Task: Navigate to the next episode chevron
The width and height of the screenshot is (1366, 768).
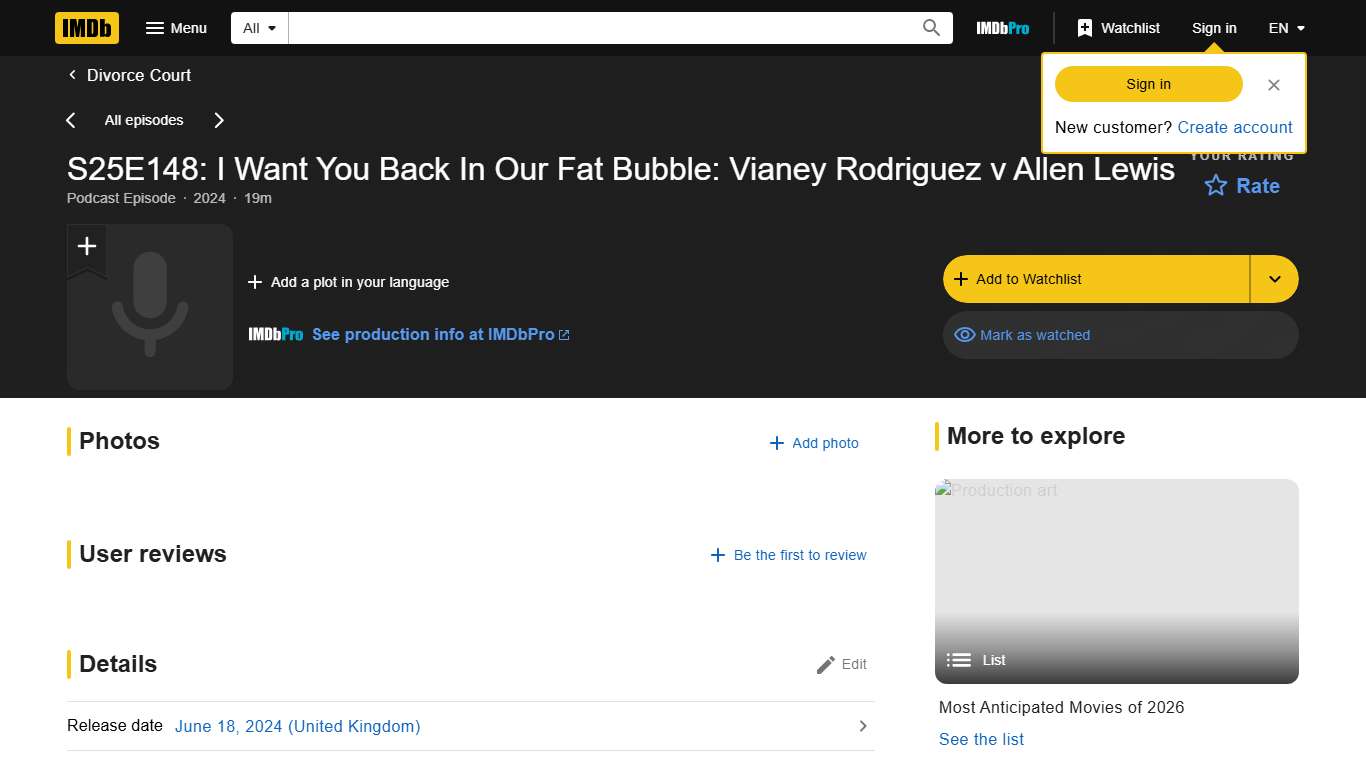Action: [x=218, y=120]
